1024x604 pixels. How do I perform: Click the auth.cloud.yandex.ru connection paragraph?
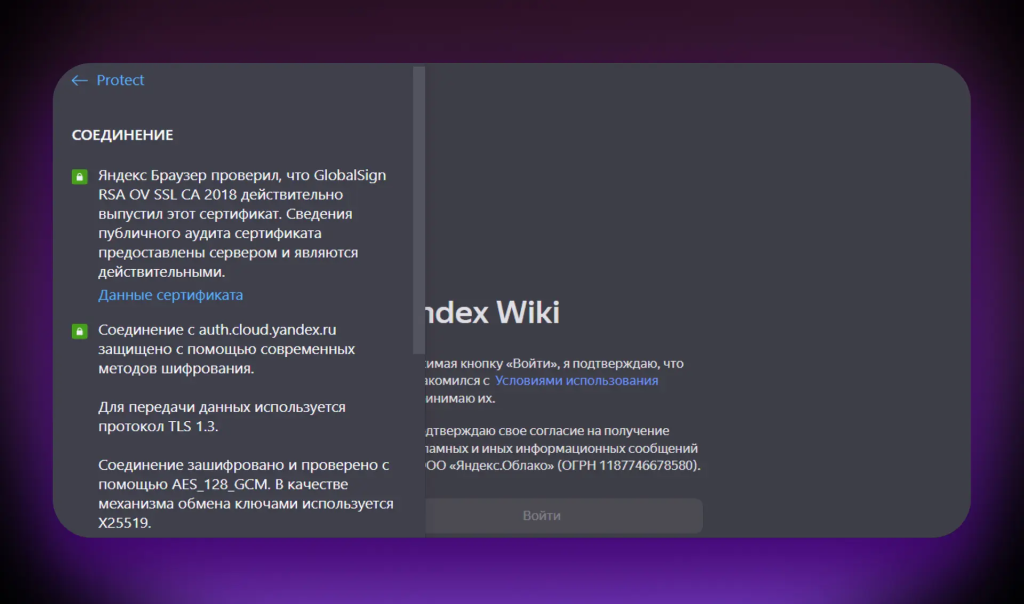226,349
